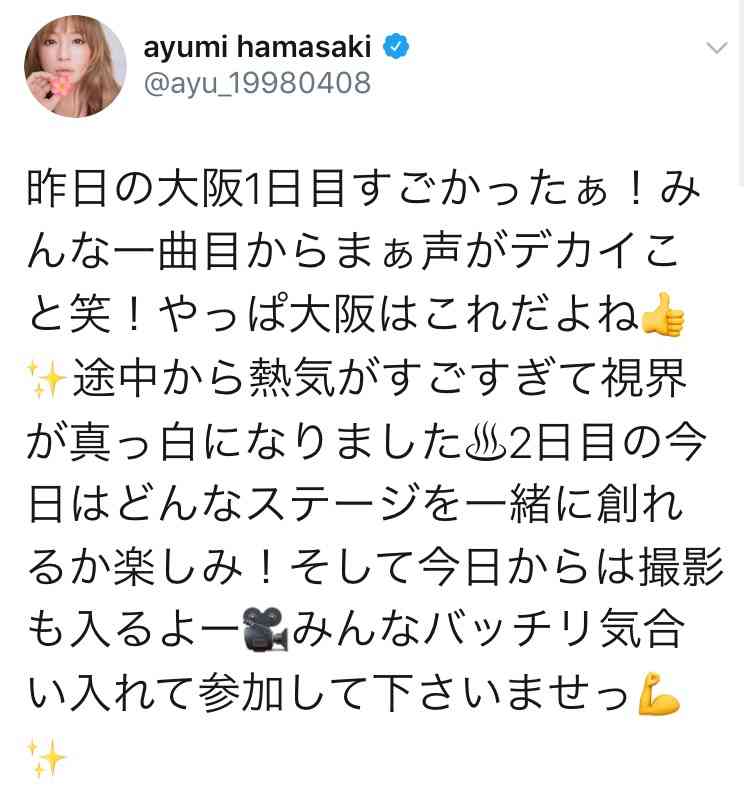The width and height of the screenshot is (750, 804).
Task: Click the hot springs emoji
Action: pyautogui.click(x=486, y=442)
